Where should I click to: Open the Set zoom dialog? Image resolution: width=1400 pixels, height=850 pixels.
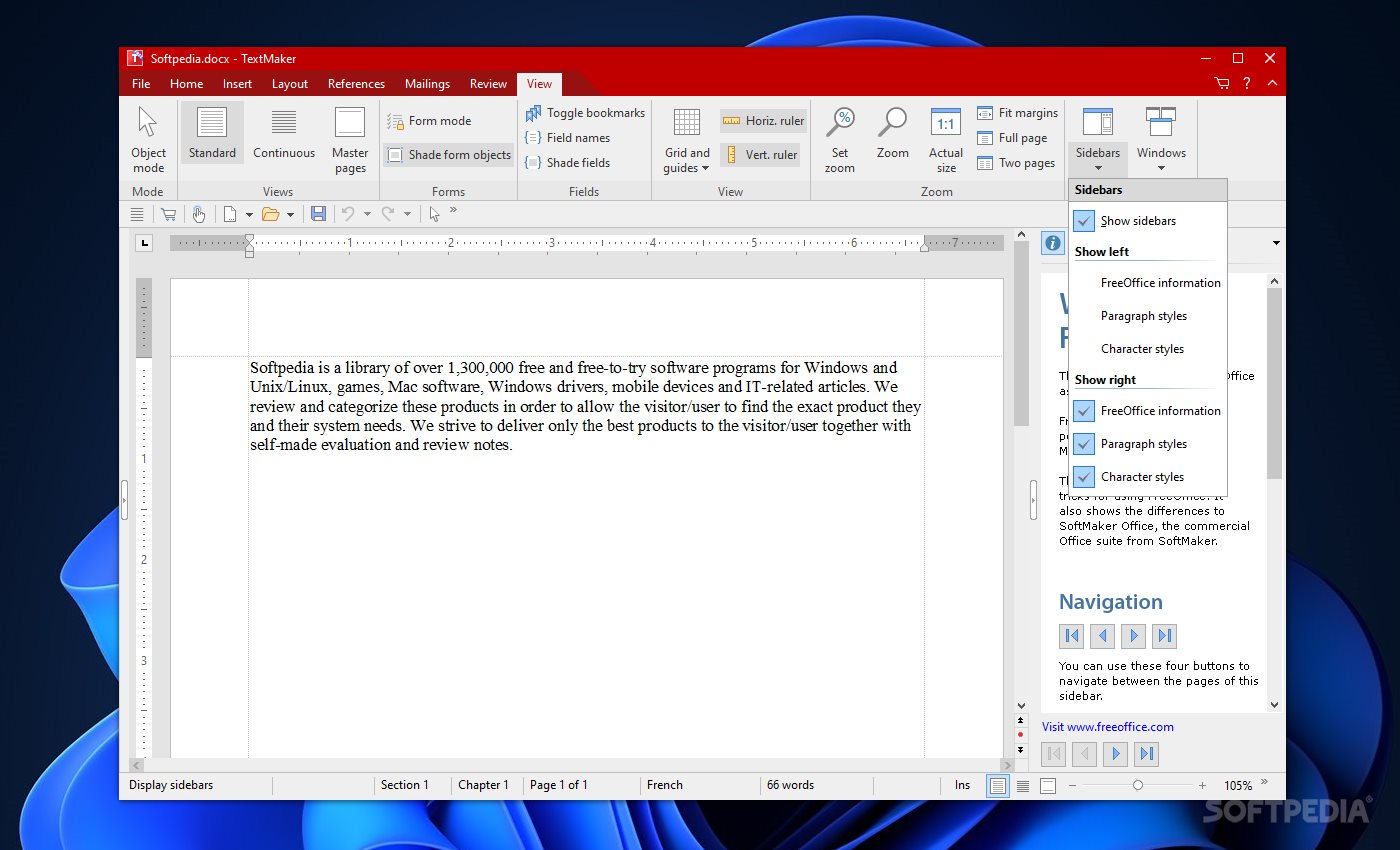840,139
